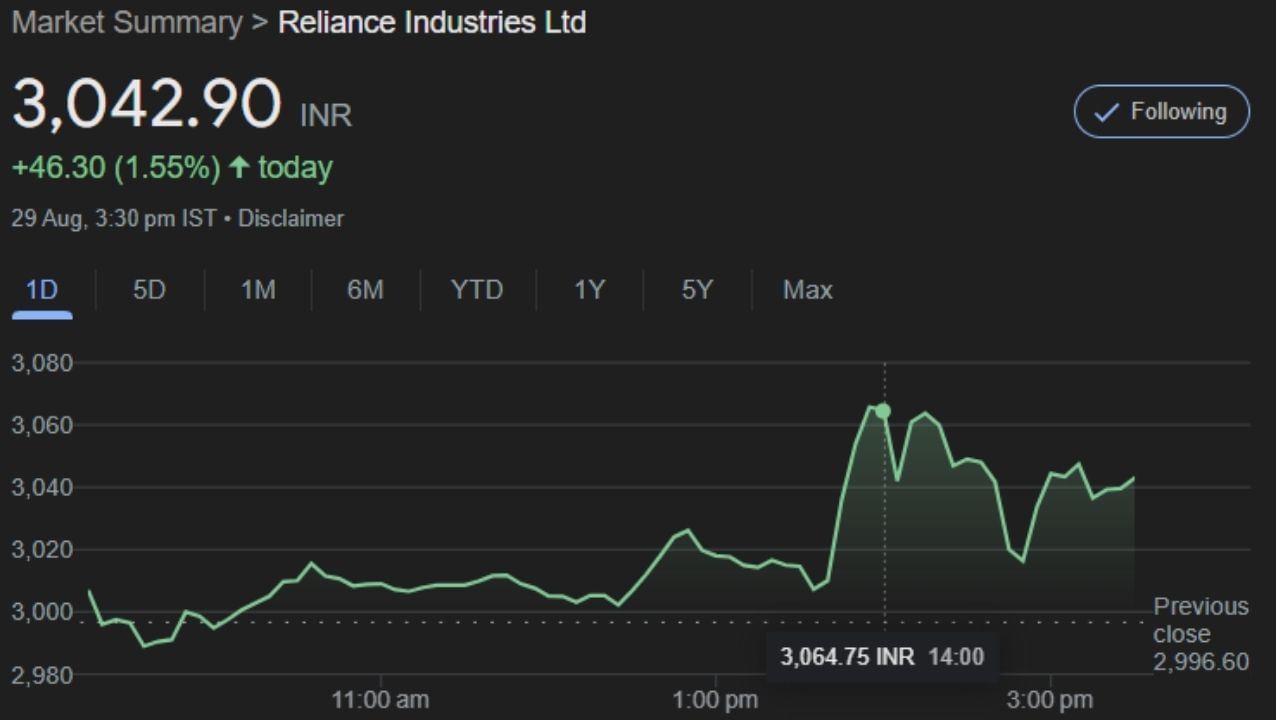Open the Disclaimer link
1280x720 pixels.
click(291, 218)
